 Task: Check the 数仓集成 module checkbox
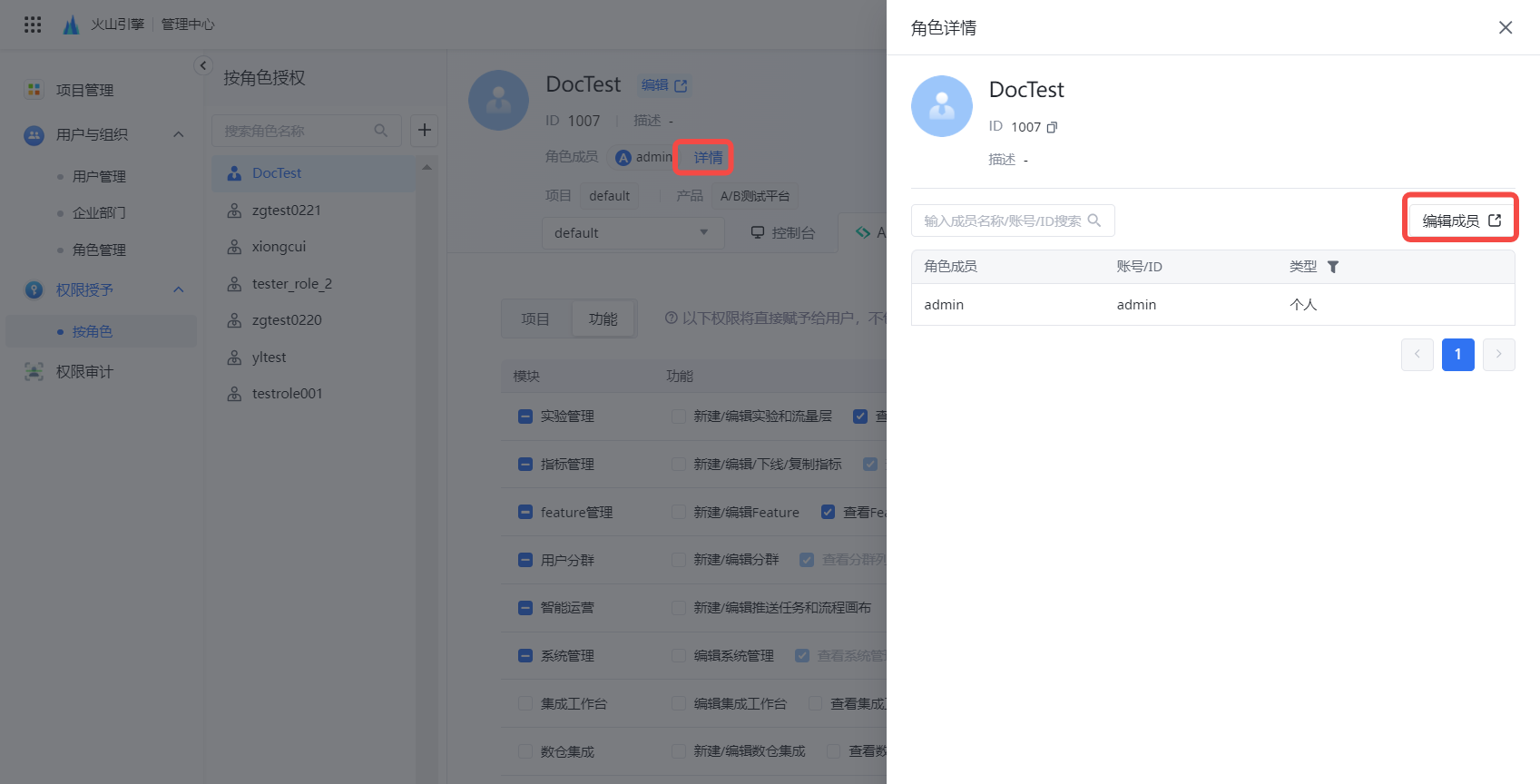click(x=525, y=751)
